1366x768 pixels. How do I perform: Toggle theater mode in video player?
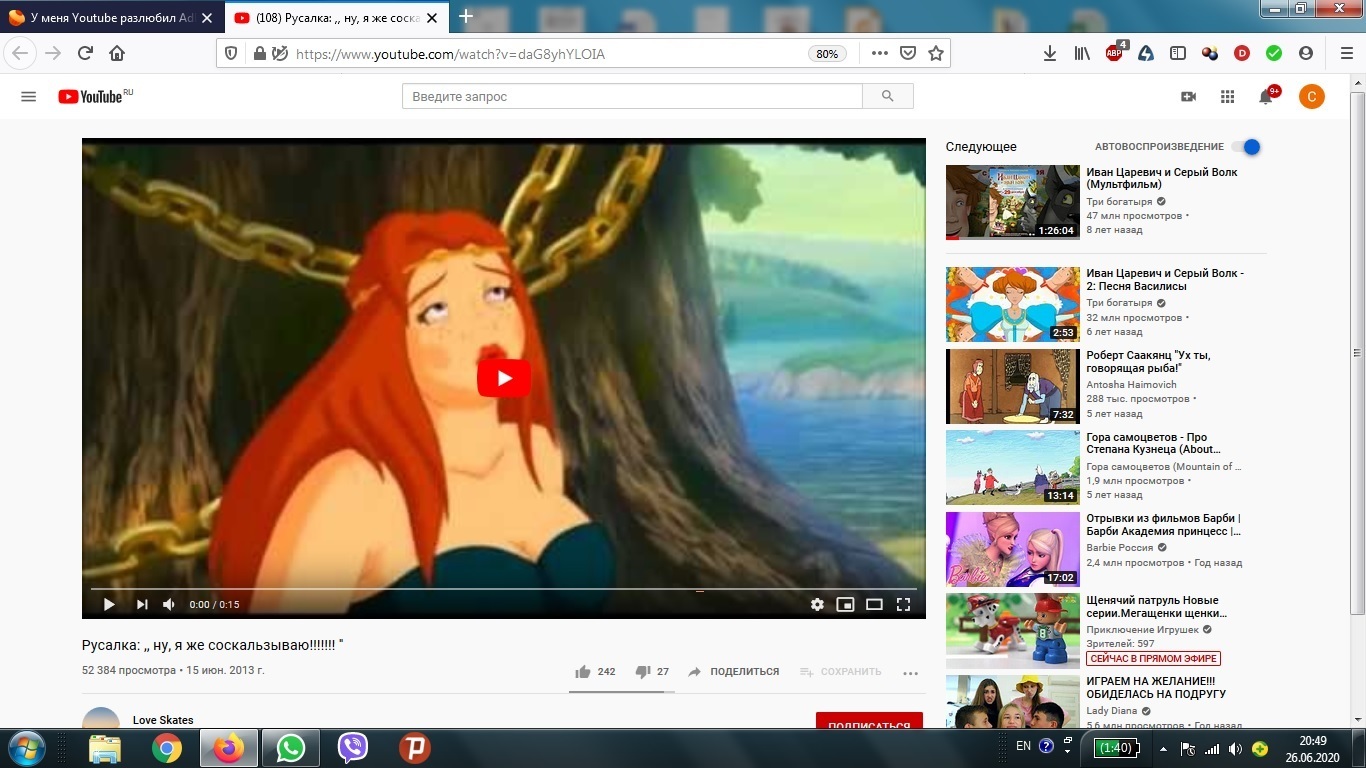(x=874, y=604)
